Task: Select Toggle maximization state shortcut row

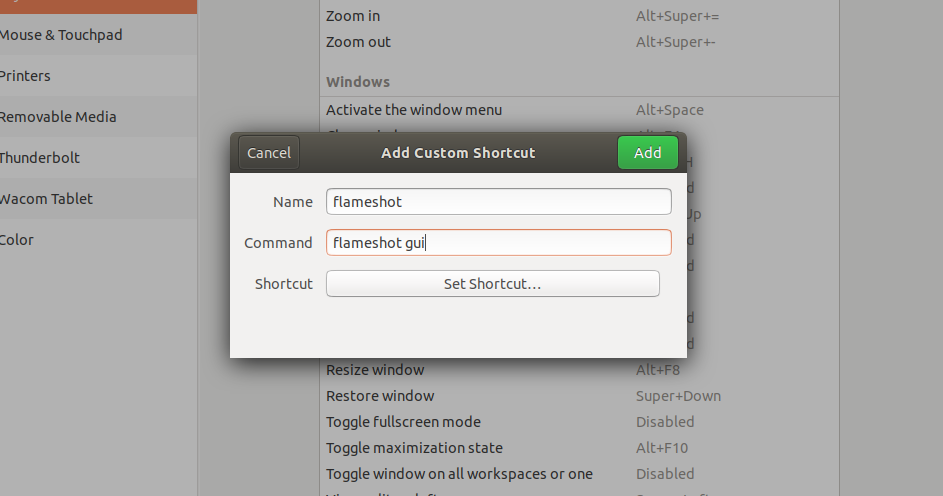Action: (x=579, y=448)
